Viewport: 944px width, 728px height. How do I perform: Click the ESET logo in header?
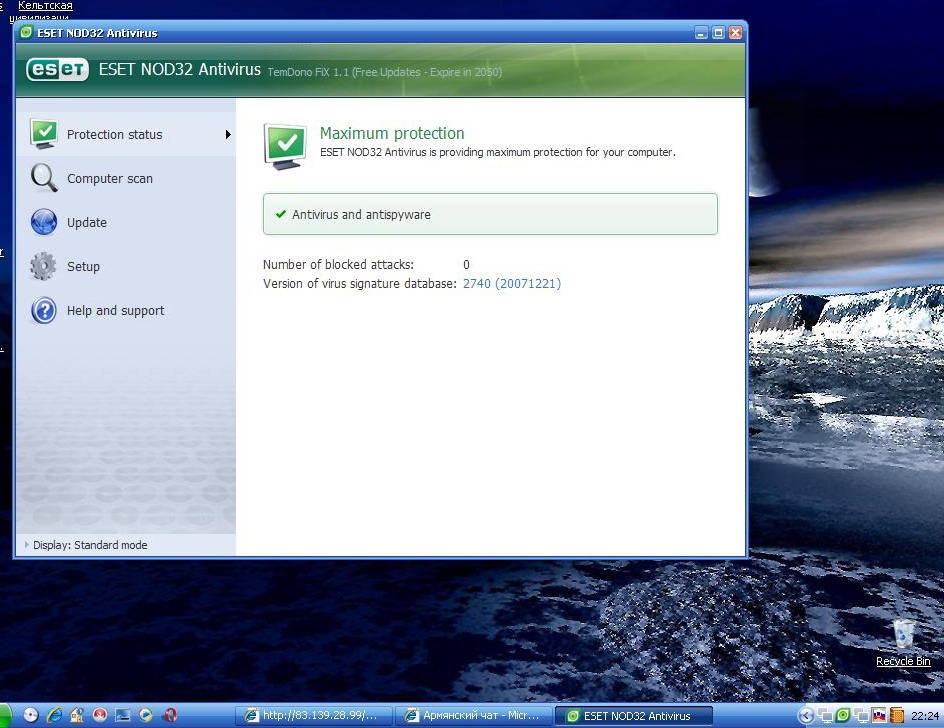[57, 70]
